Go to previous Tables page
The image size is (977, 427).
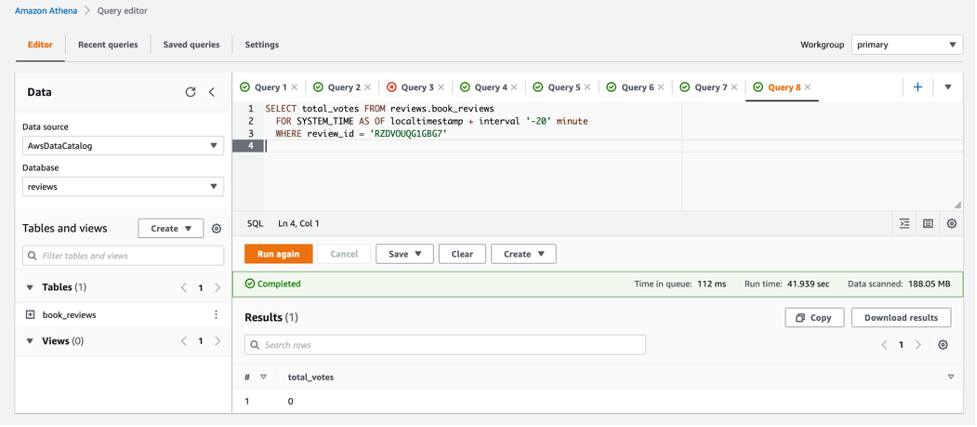[184, 288]
